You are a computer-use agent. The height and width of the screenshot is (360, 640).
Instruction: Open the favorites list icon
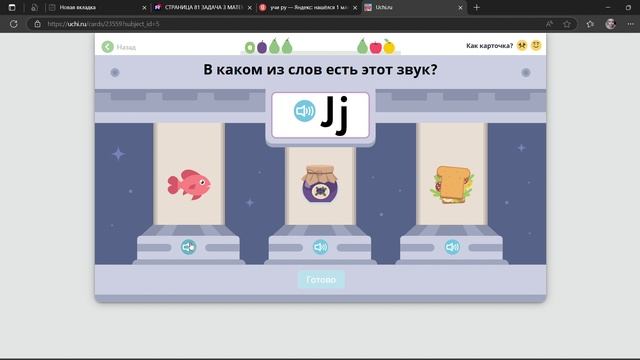click(590, 24)
